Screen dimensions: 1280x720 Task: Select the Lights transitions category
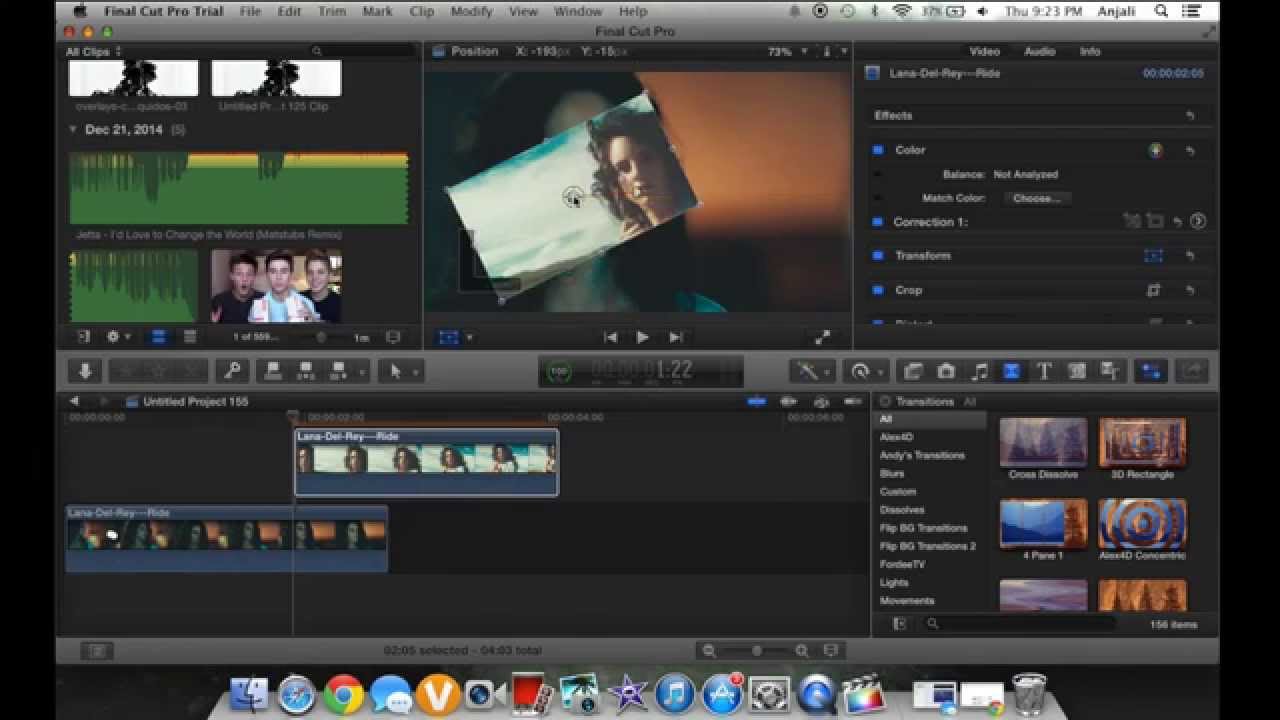(x=895, y=583)
